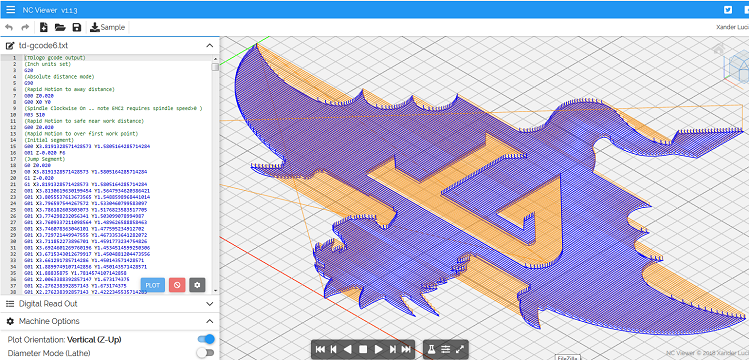The height and width of the screenshot is (360, 749).
Task: Toggle fullscreen with the expand arrows icon
Action: [x=460, y=349]
